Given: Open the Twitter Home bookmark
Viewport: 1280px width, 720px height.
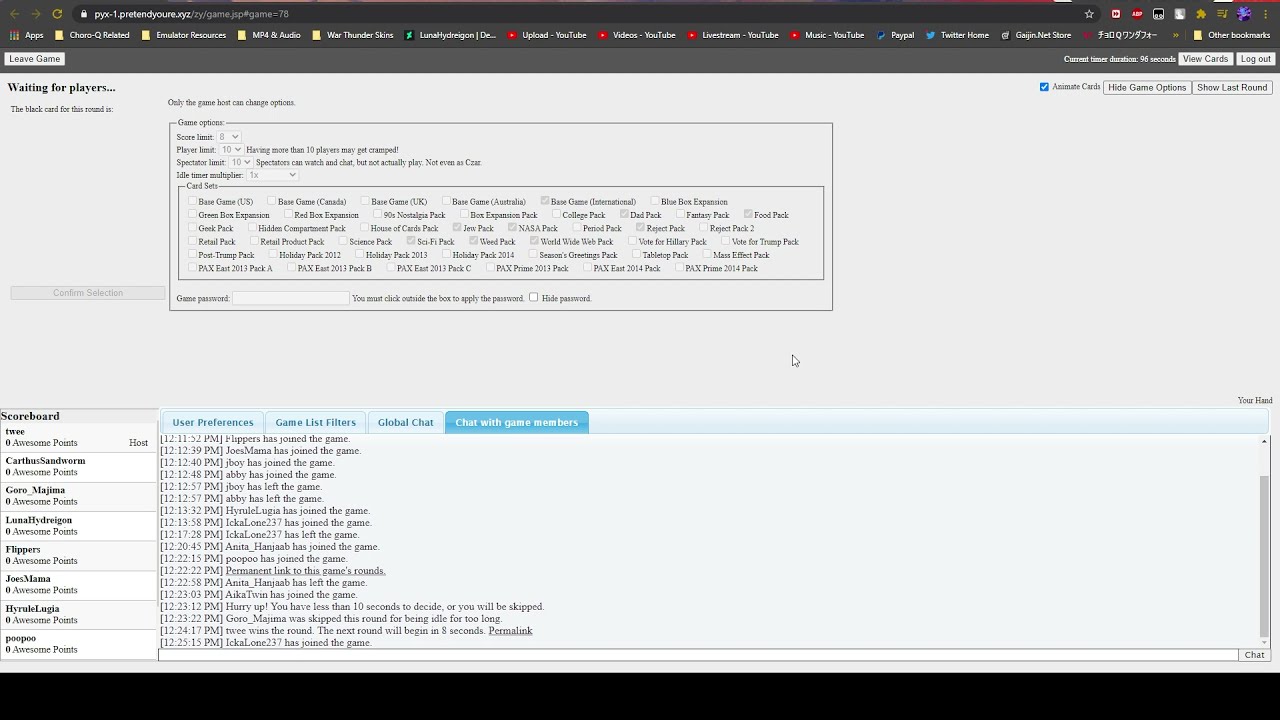Looking at the screenshot, I should point(957,35).
